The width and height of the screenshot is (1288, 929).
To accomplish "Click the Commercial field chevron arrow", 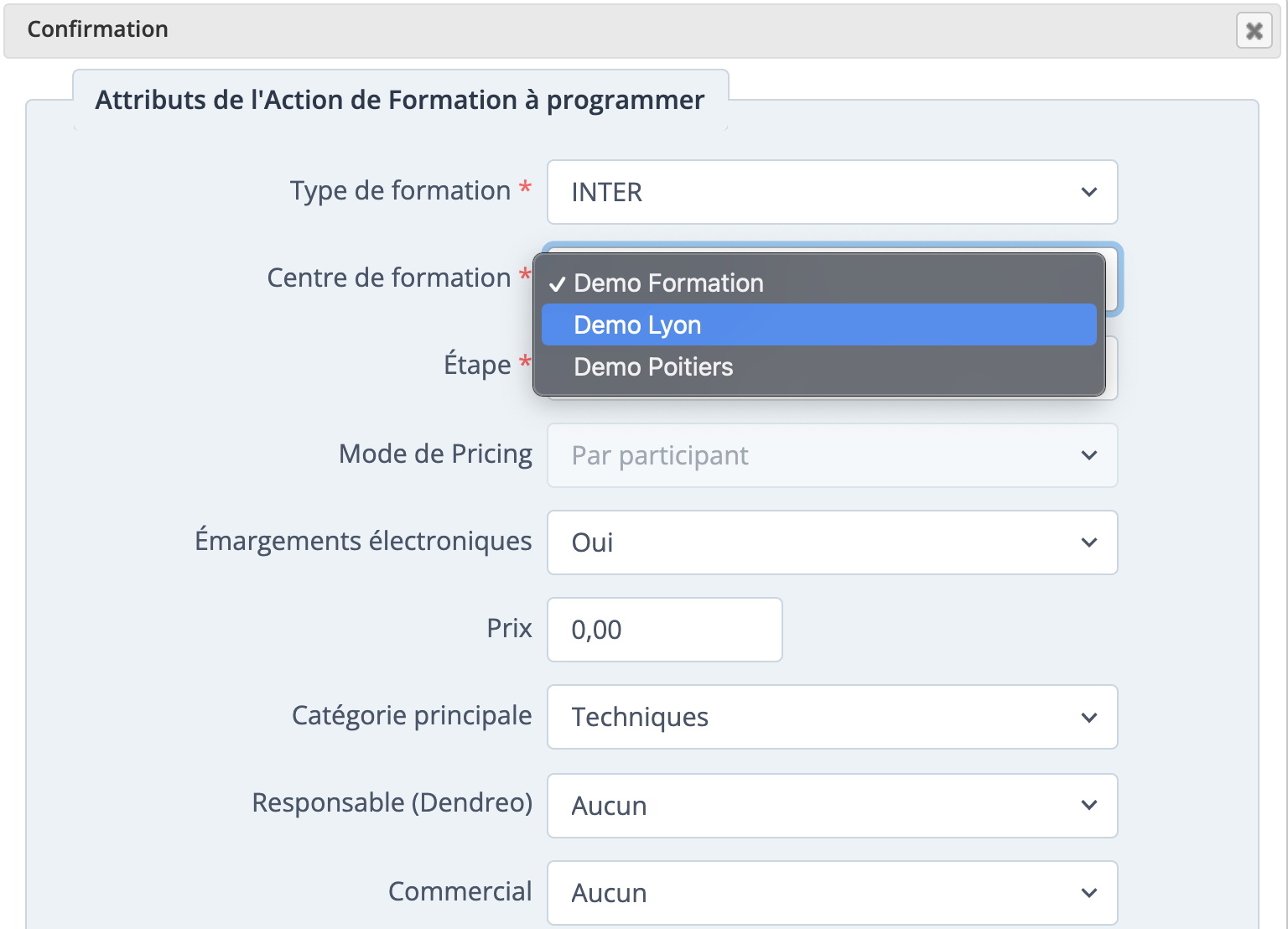I will click(x=1088, y=893).
